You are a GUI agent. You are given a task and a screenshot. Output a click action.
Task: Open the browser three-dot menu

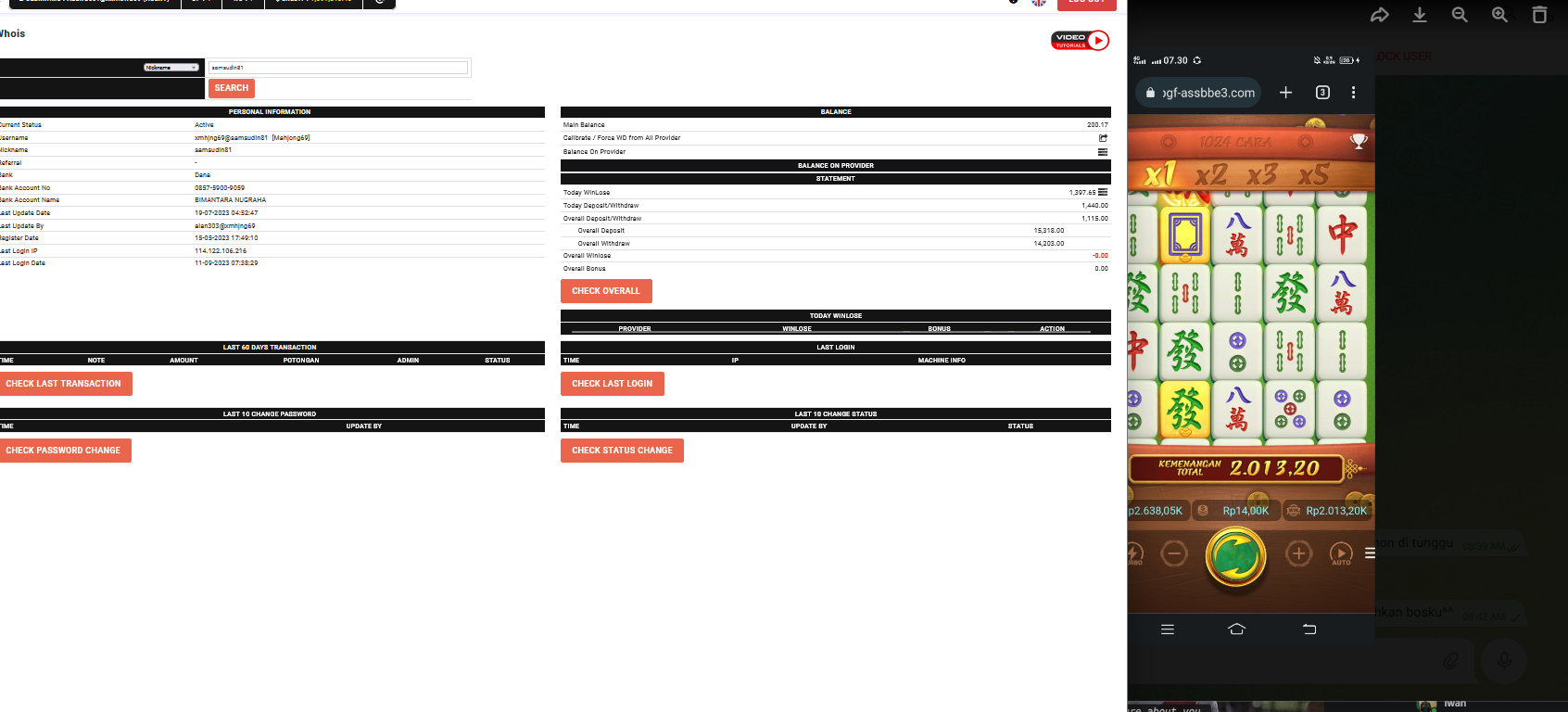[1353, 93]
